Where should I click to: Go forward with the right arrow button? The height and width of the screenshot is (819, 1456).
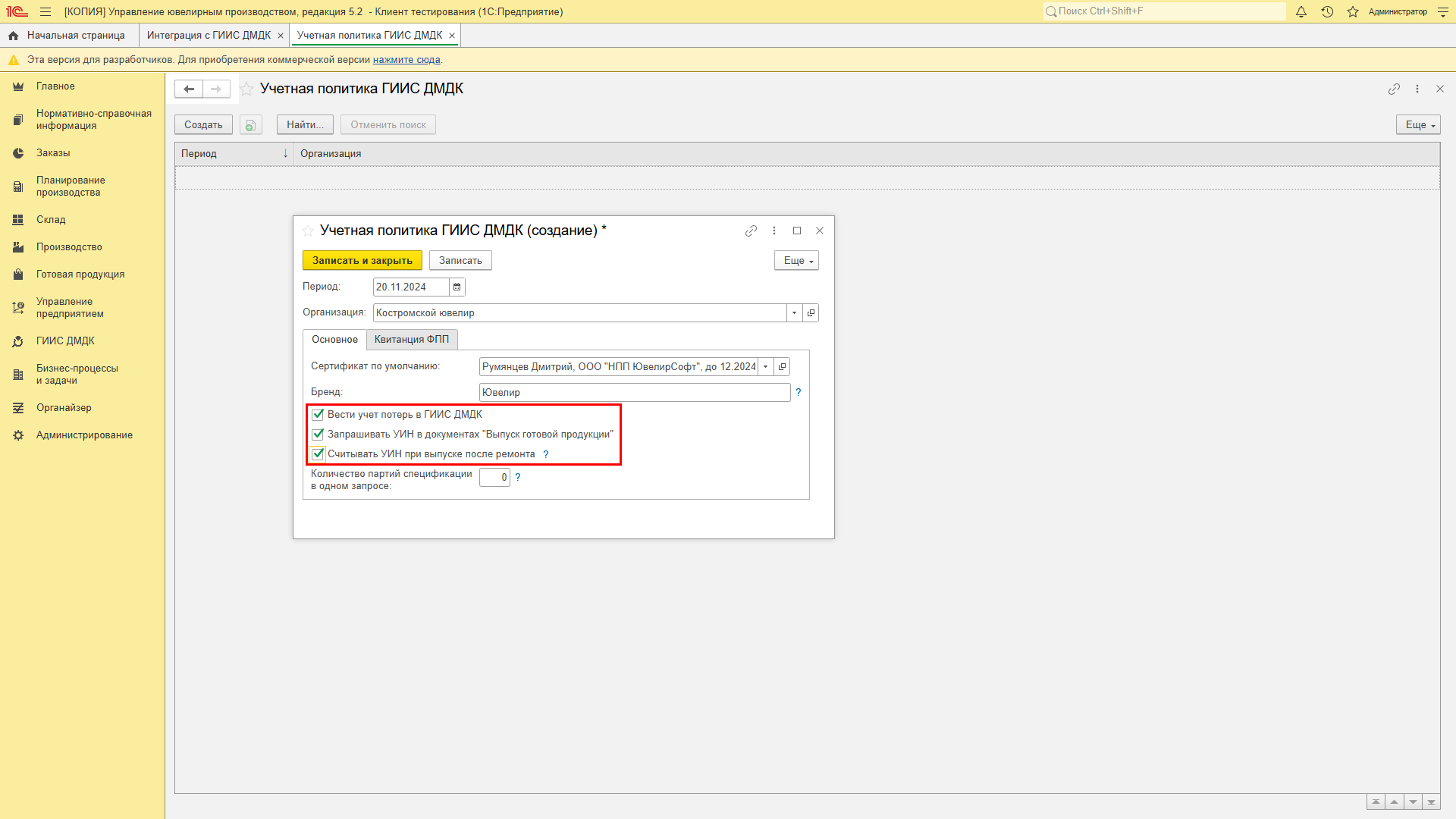(x=216, y=89)
